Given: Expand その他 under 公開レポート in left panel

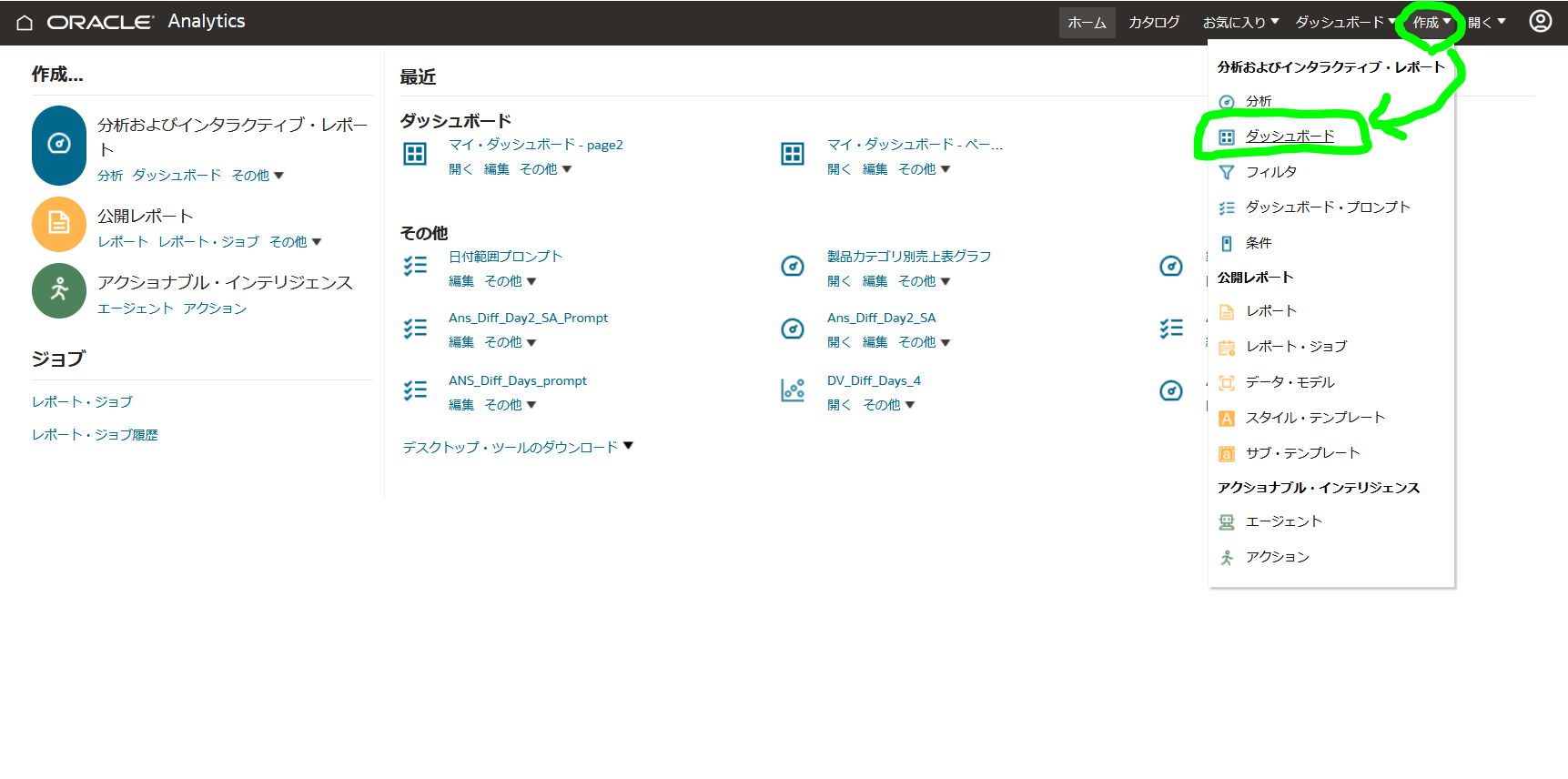Looking at the screenshot, I should 296,242.
